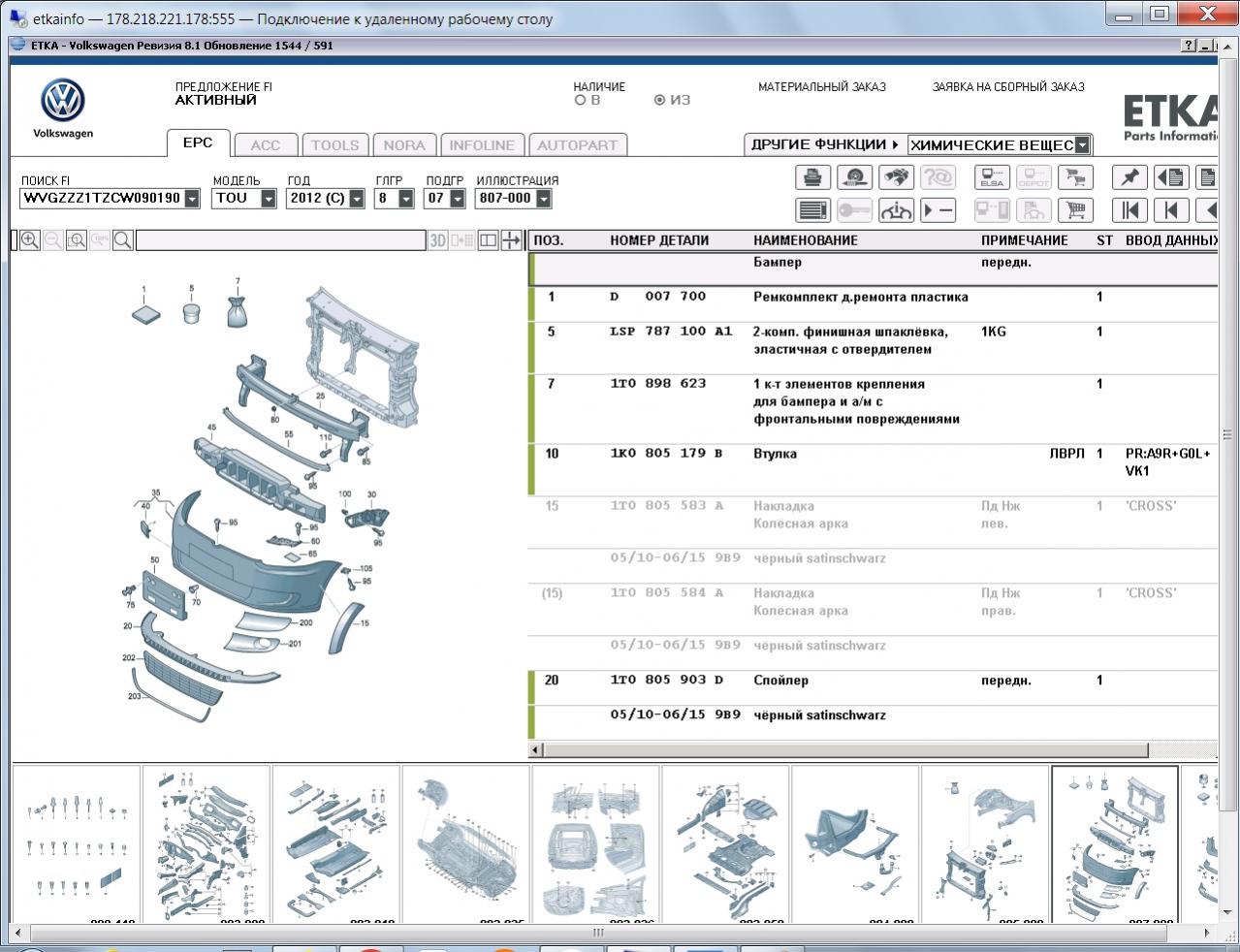Open the single shopping cart icon

1075,210
